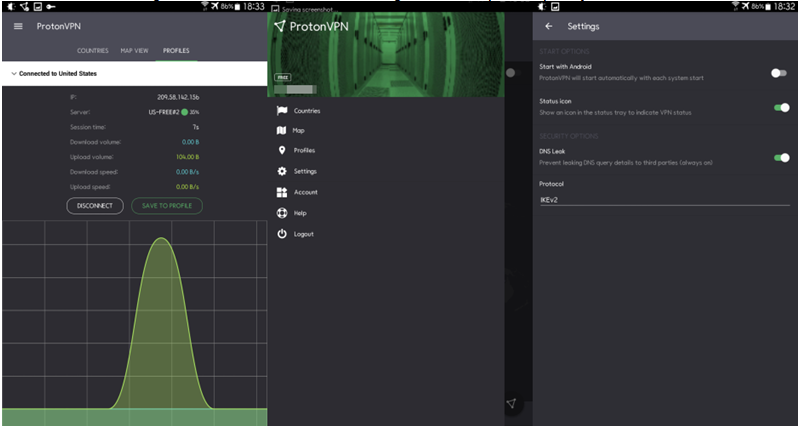Click Save to Profile button

[167, 206]
